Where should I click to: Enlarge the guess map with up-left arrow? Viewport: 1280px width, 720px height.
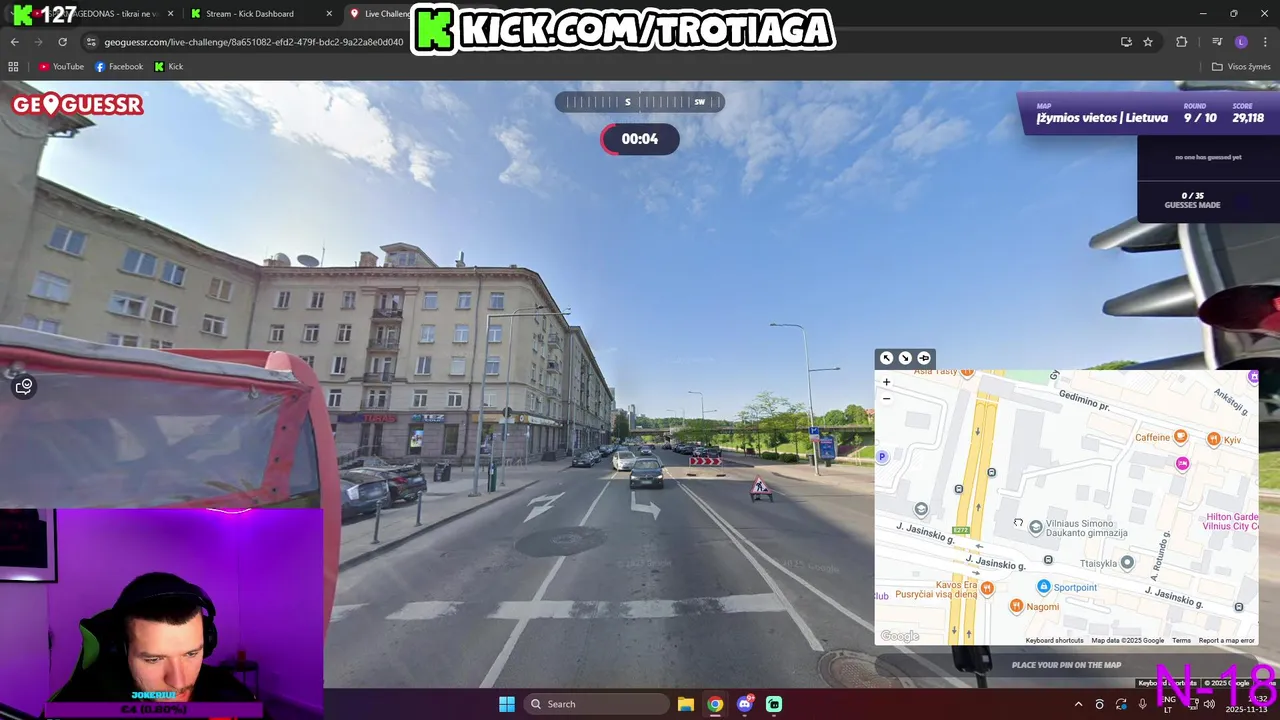886,358
